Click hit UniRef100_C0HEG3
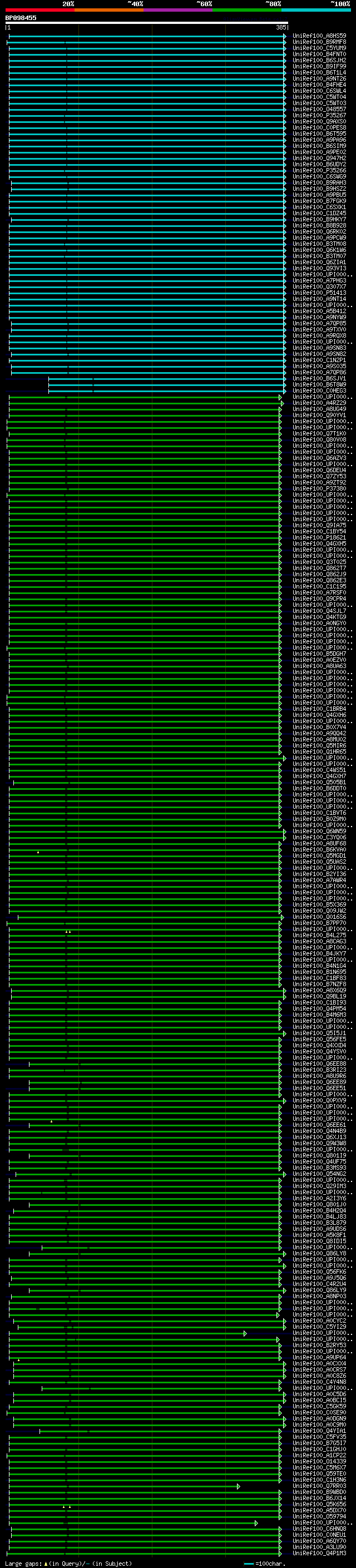 point(319,391)
